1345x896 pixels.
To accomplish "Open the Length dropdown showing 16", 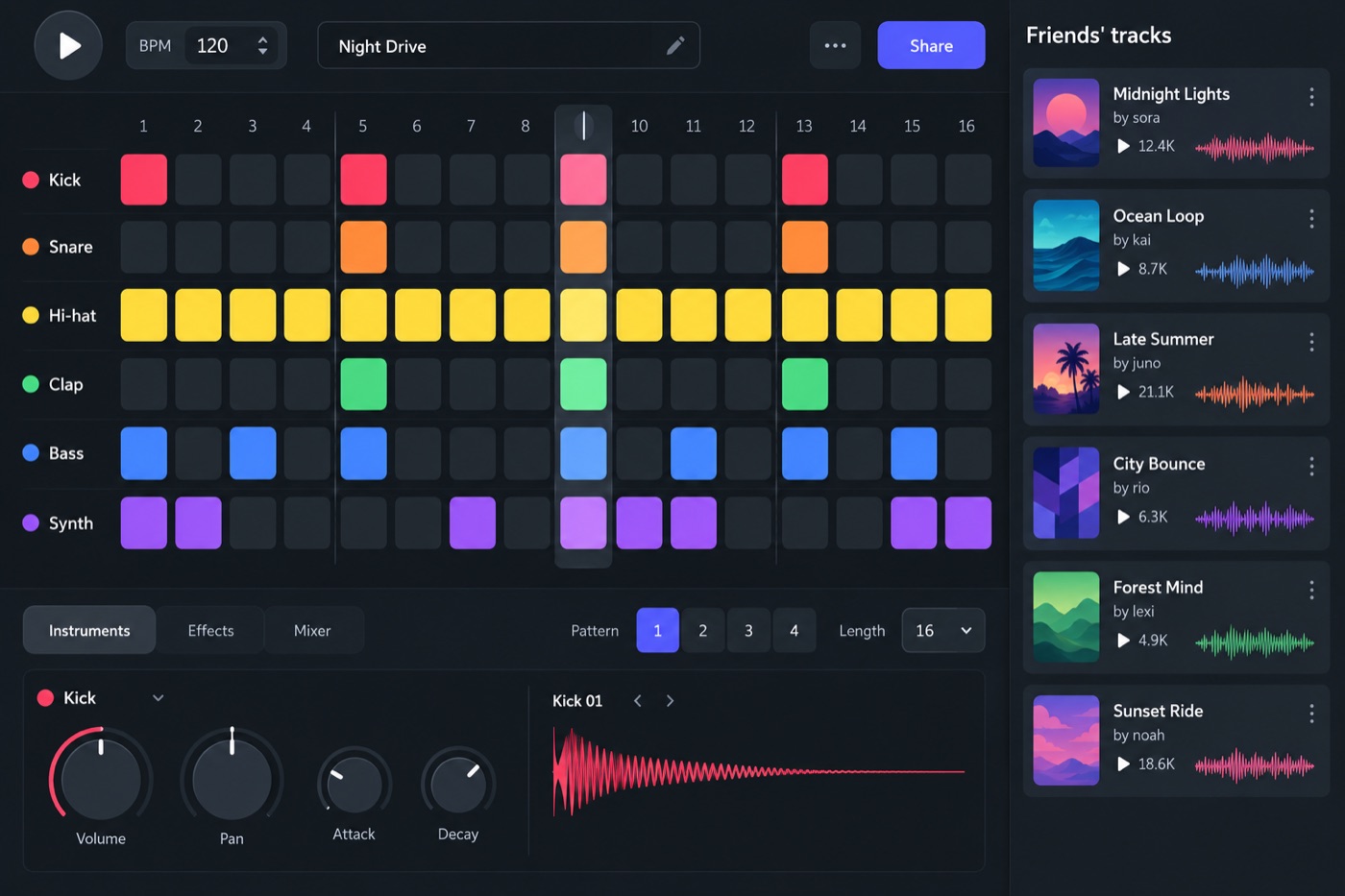I will coord(943,631).
